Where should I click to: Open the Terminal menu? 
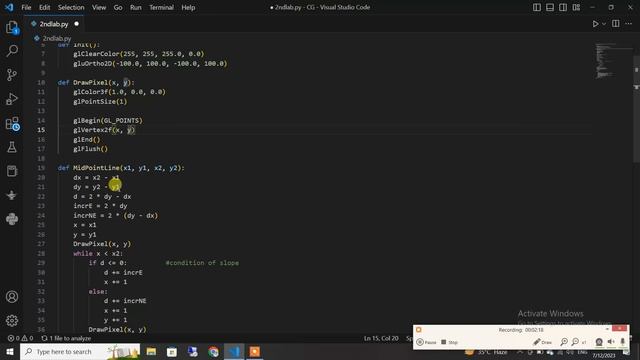click(161, 7)
